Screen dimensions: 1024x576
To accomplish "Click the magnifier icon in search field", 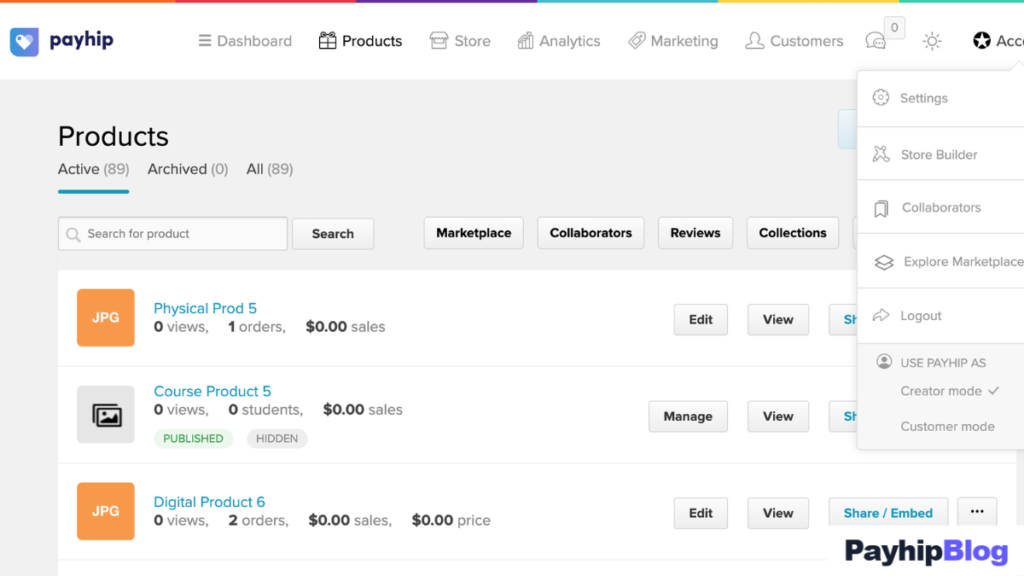I will [x=73, y=234].
